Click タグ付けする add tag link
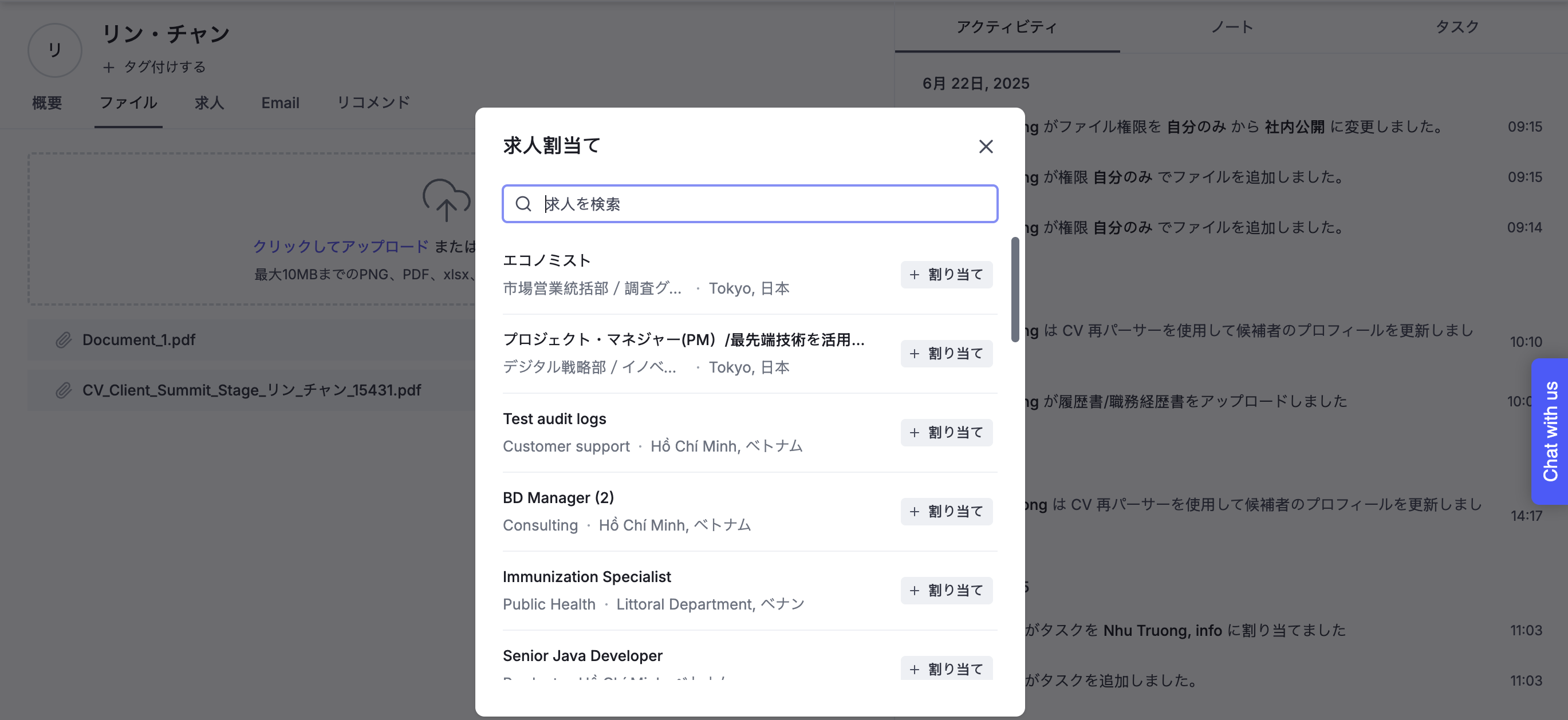Image resolution: width=1568 pixels, height=720 pixels. point(155,67)
